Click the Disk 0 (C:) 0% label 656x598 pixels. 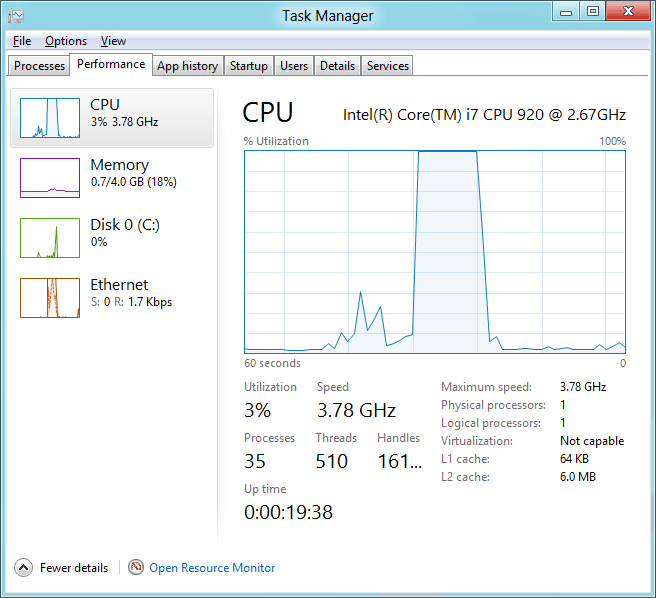(99, 242)
